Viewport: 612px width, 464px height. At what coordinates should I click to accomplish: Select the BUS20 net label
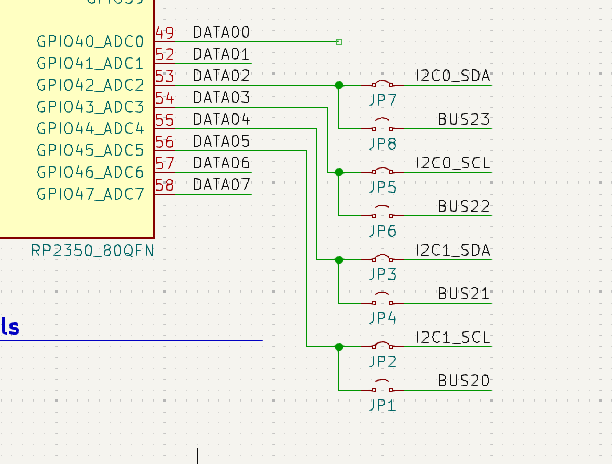pyautogui.click(x=463, y=381)
